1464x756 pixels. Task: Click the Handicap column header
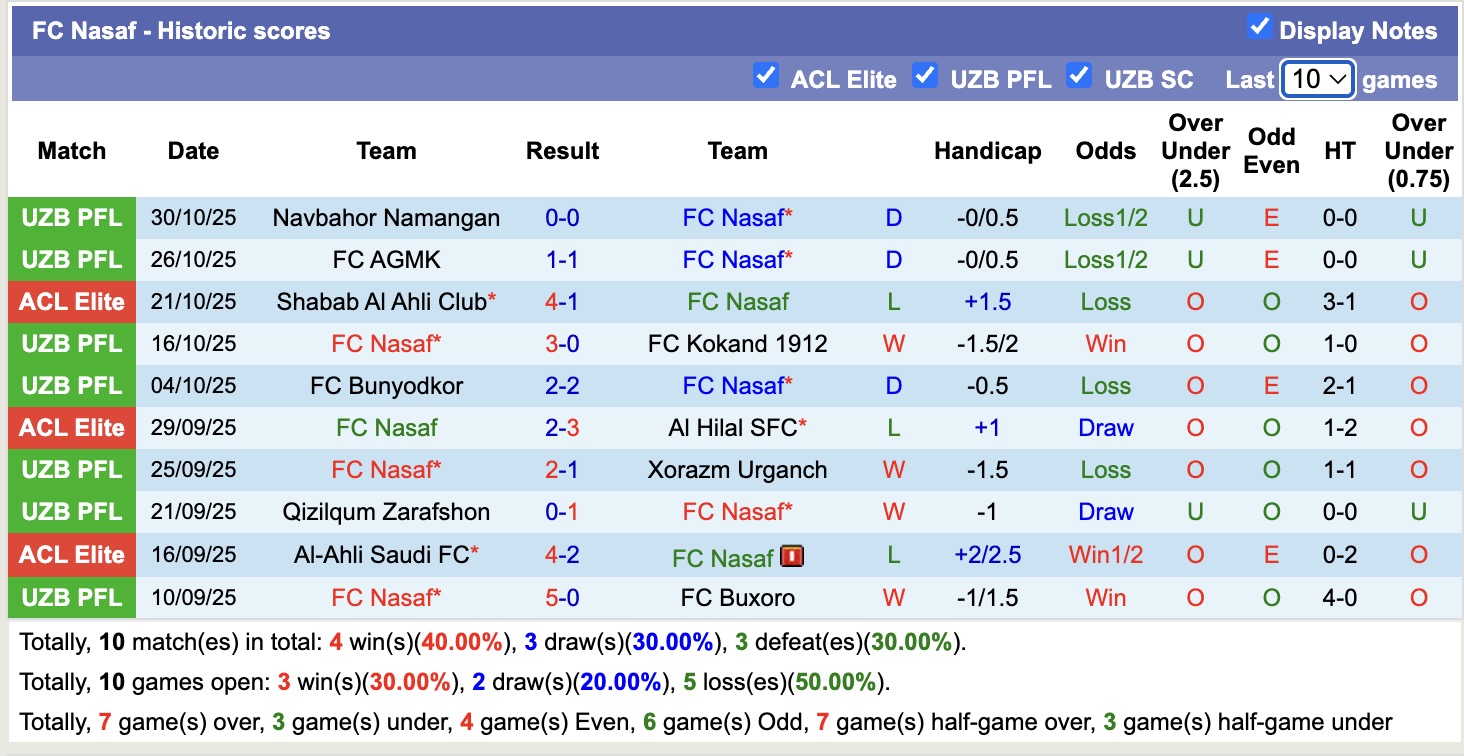pyautogui.click(x=987, y=151)
